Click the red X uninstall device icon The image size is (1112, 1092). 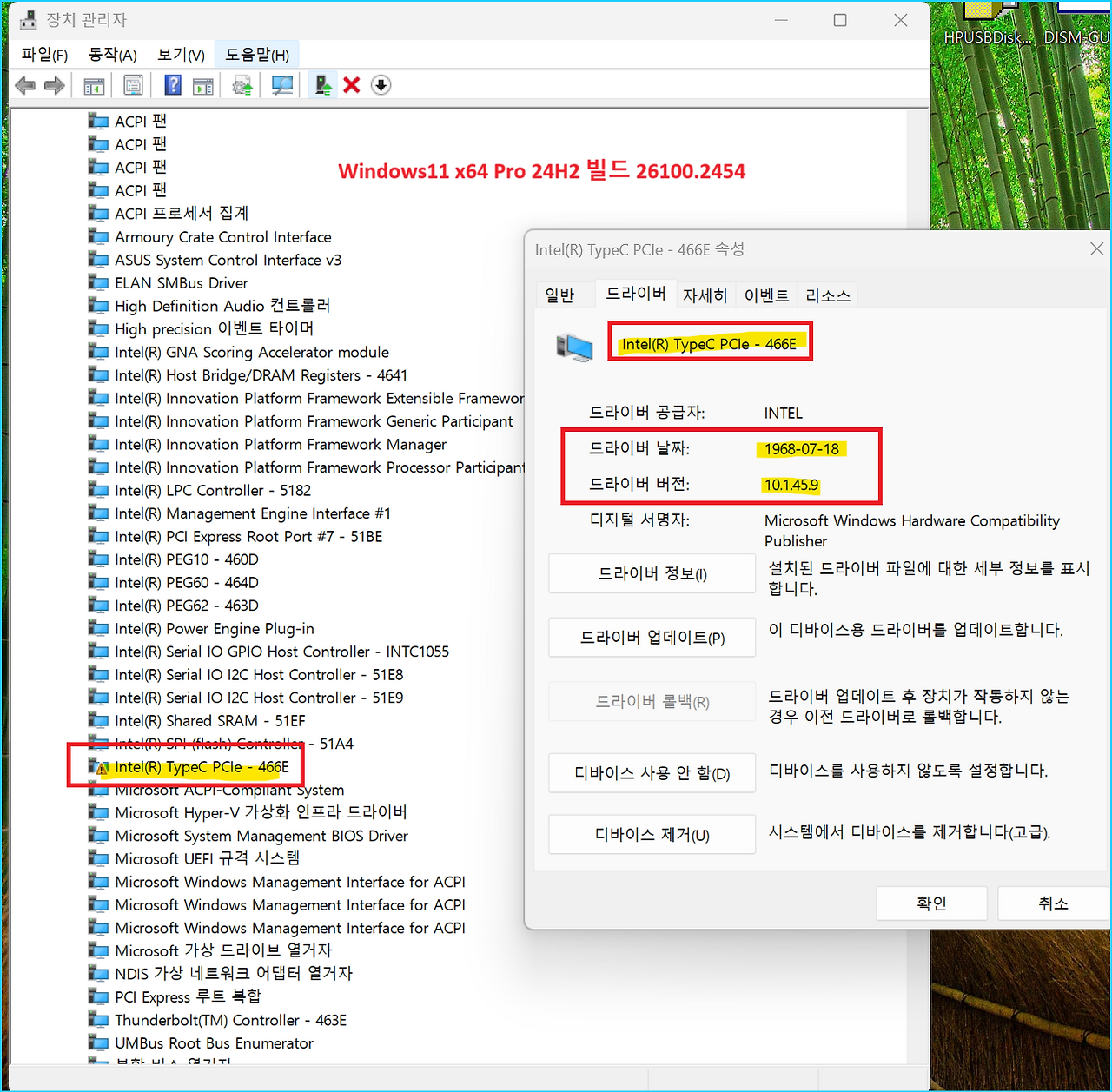[351, 84]
